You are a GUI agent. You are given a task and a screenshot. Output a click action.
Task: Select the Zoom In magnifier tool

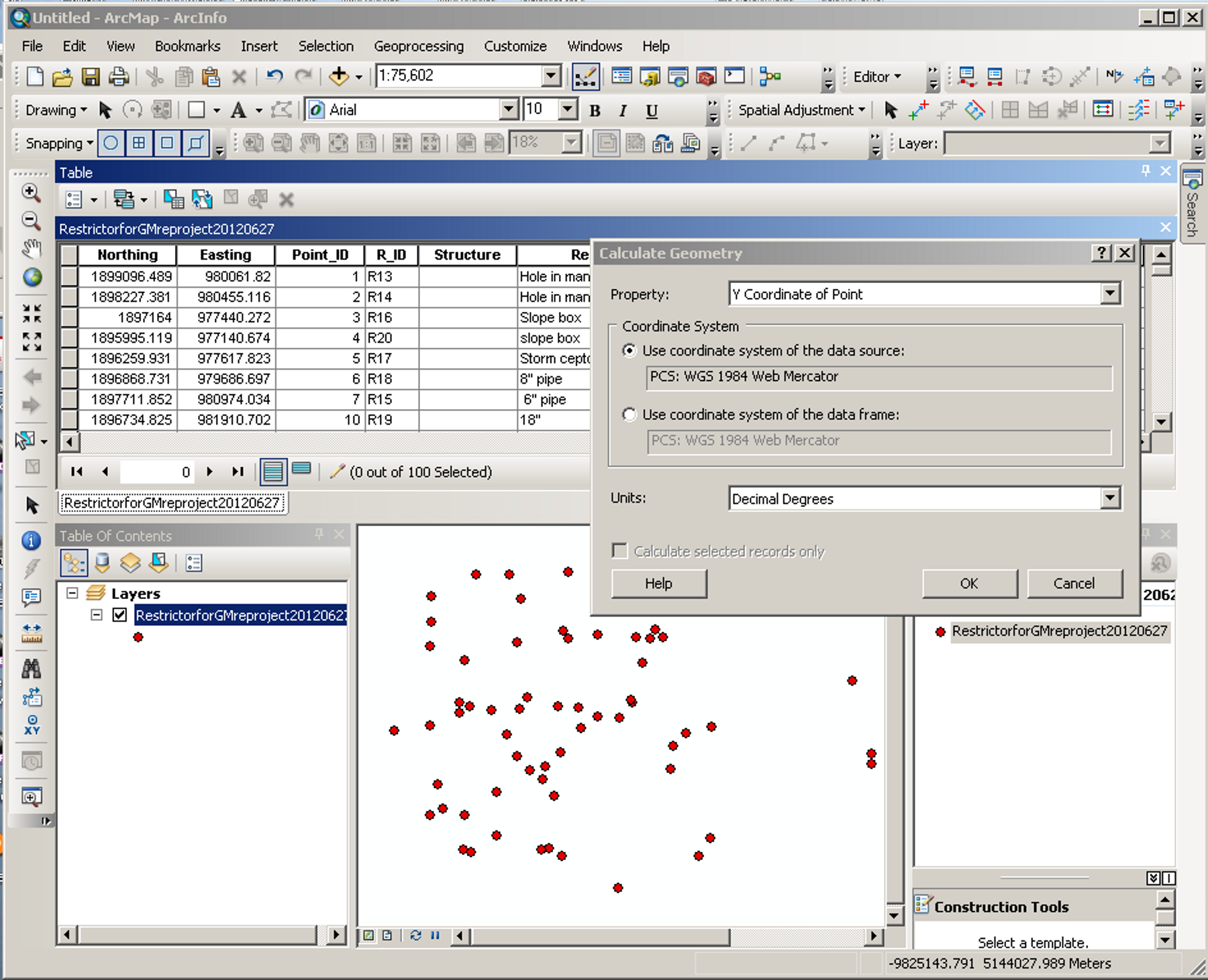tap(31, 193)
